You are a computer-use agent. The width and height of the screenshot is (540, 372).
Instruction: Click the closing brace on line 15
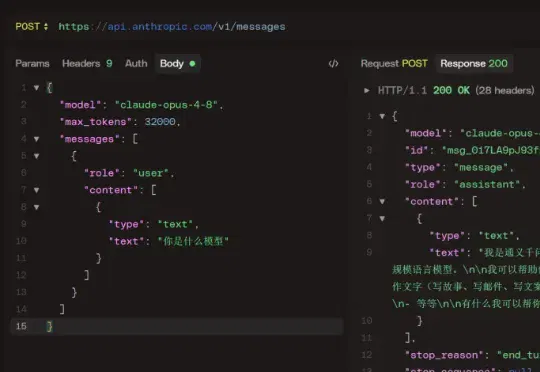click(49, 326)
